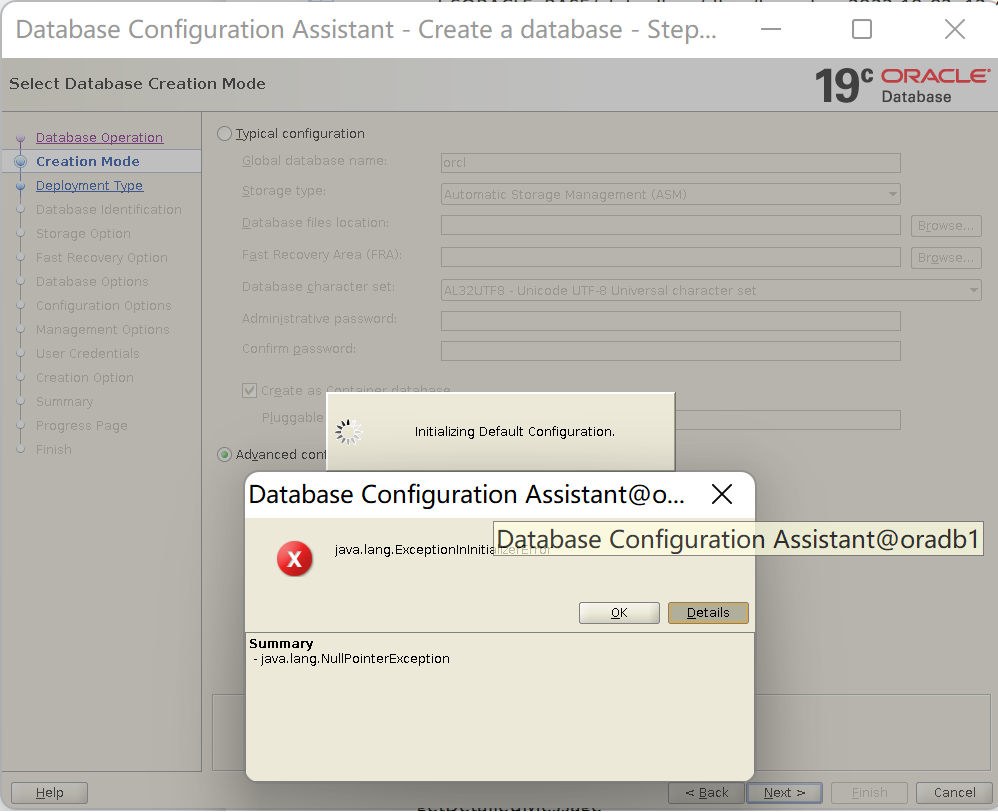Image resolution: width=998 pixels, height=812 pixels.
Task: Click Database files location field
Action: [670, 225]
